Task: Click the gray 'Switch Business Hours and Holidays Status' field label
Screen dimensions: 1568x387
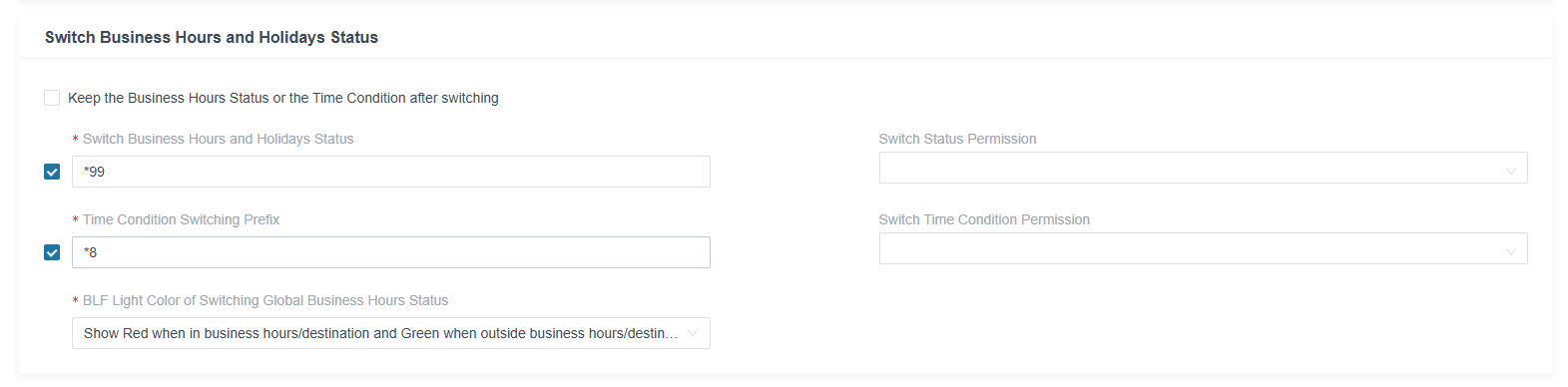Action: coord(218,139)
